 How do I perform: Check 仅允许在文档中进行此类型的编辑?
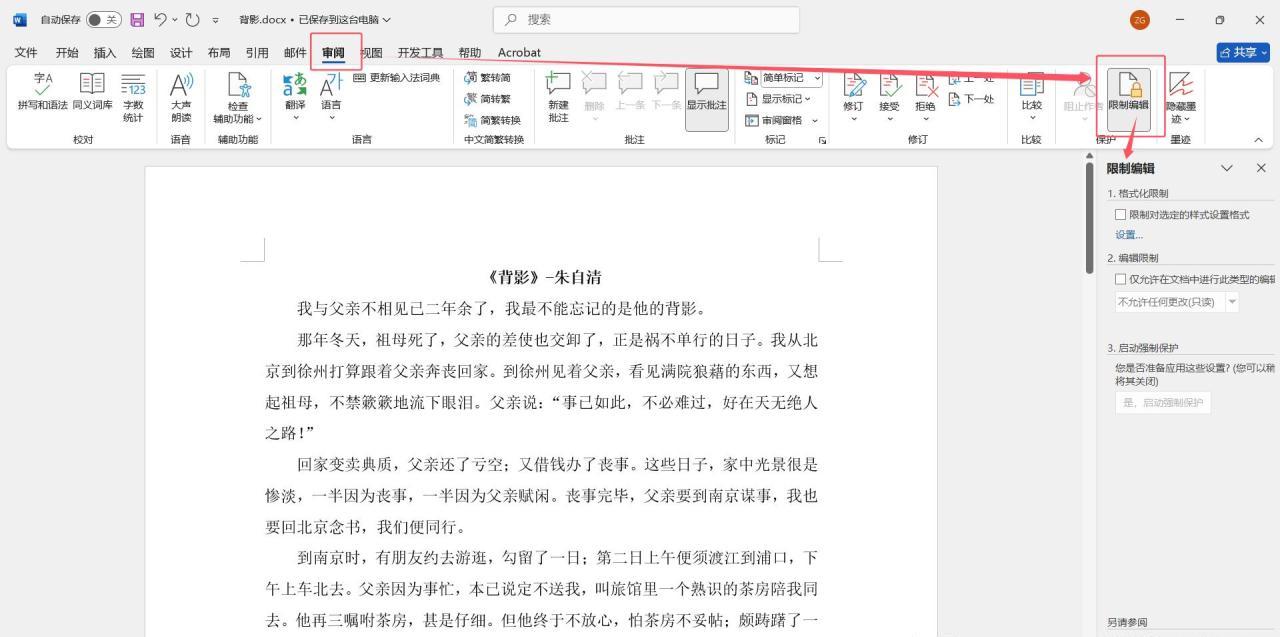click(x=1120, y=279)
